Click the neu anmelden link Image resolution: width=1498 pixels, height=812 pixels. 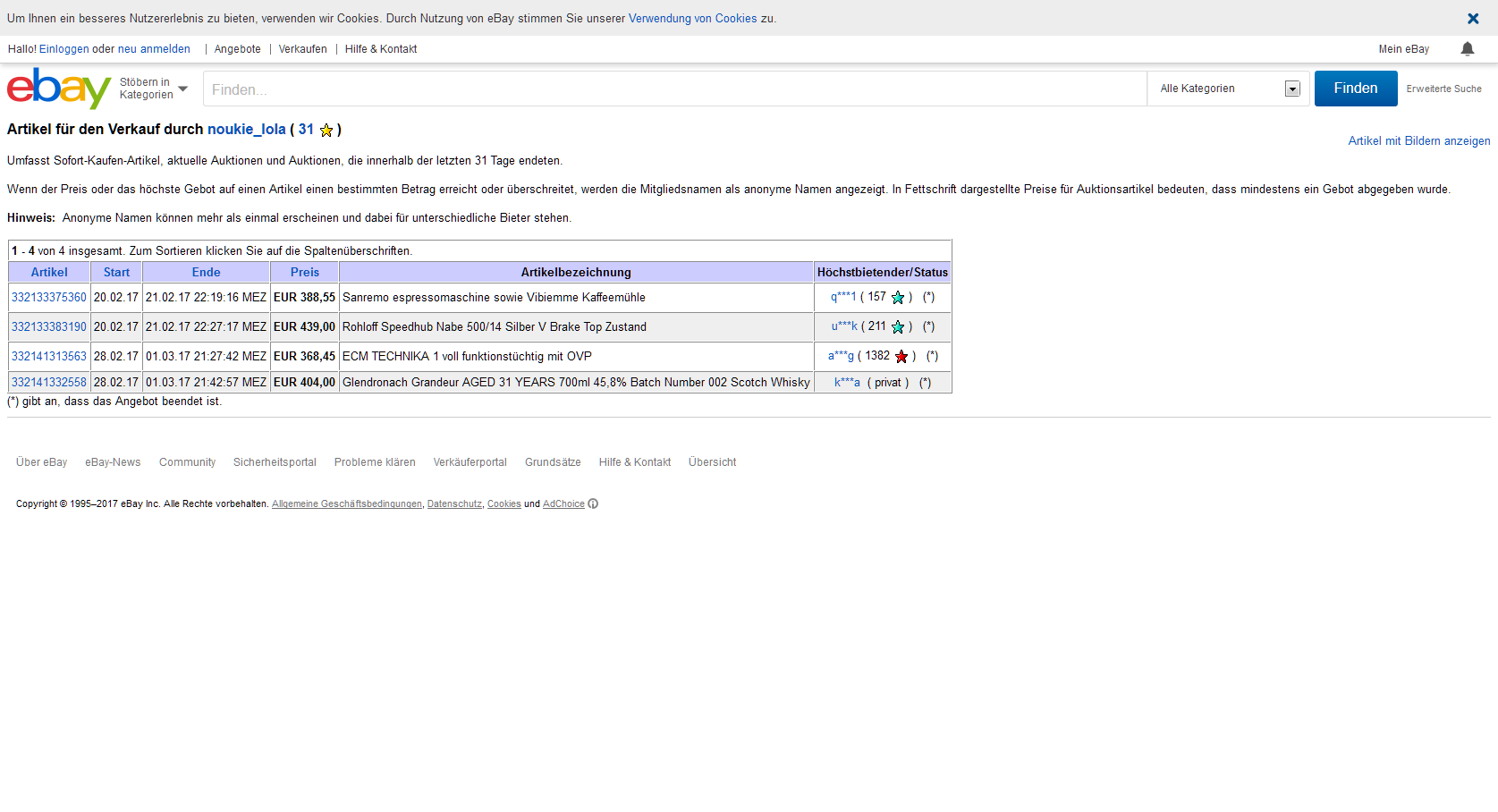click(154, 49)
